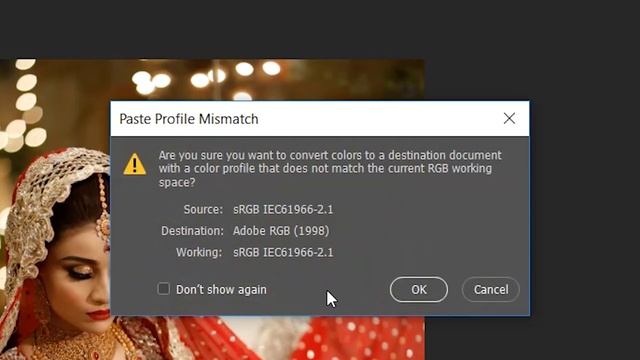
Task: Click the Paste Profile Mismatch title text
Action: (189, 119)
